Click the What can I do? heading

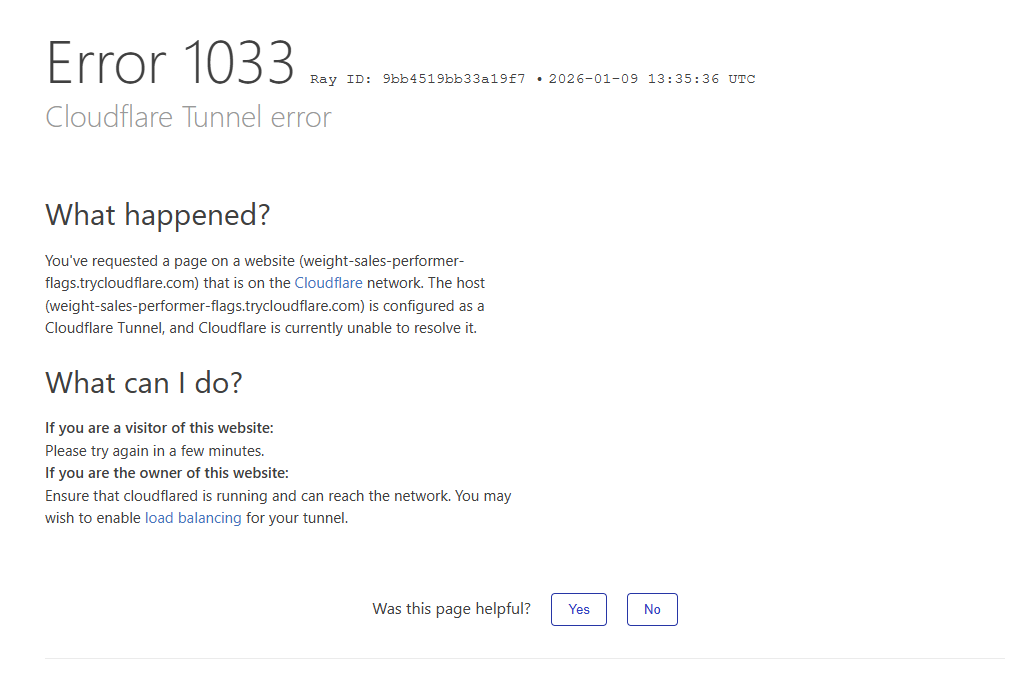pyautogui.click(x=144, y=383)
